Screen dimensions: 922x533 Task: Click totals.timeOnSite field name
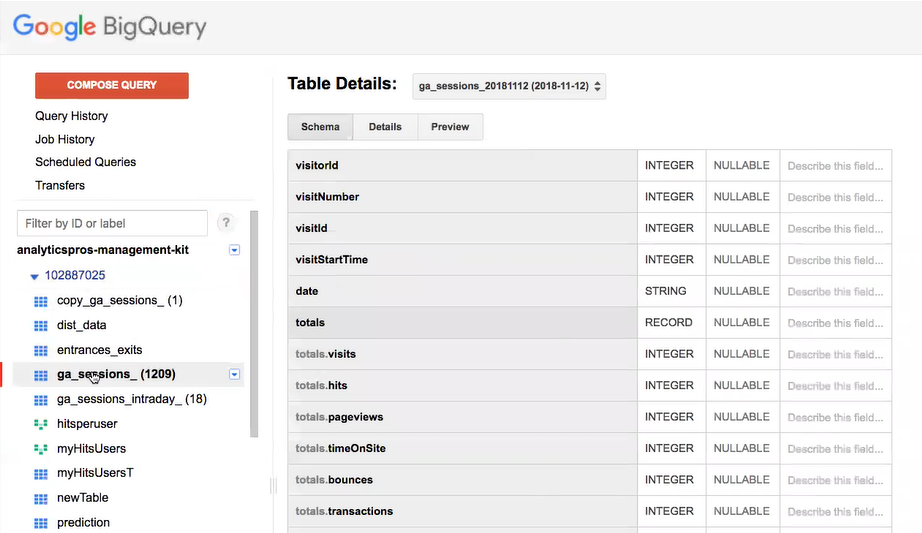click(340, 448)
